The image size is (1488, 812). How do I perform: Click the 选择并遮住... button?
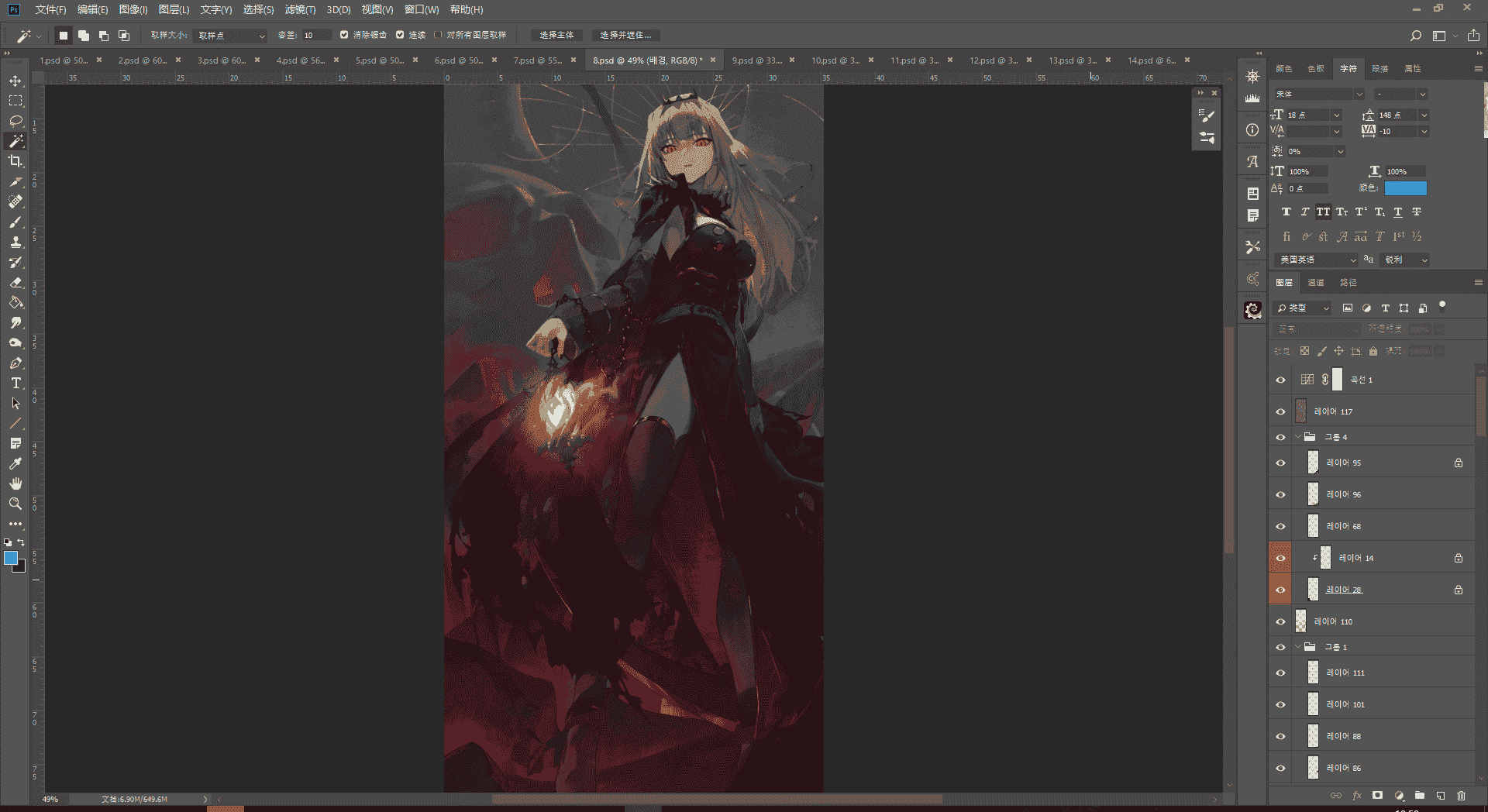point(625,36)
